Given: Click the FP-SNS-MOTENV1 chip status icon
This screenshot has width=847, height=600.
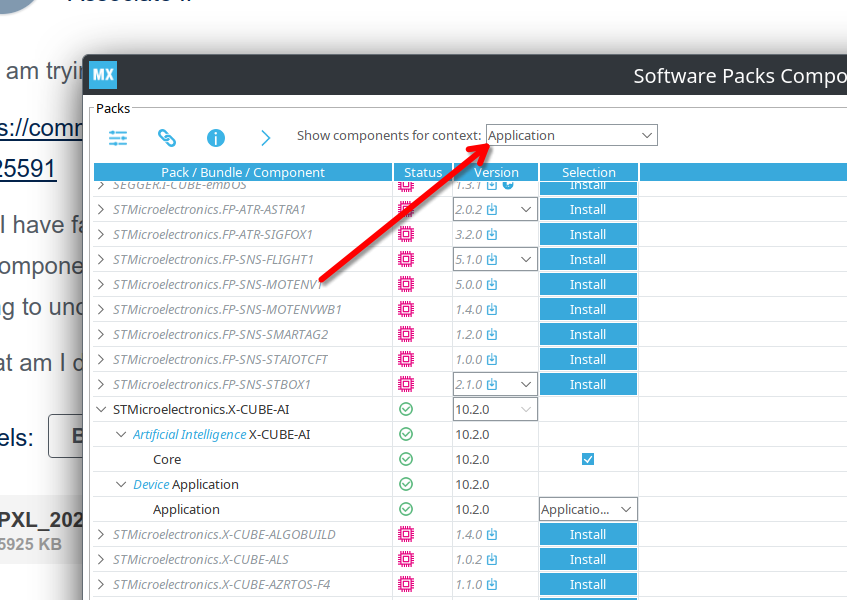Looking at the screenshot, I should [x=406, y=284].
